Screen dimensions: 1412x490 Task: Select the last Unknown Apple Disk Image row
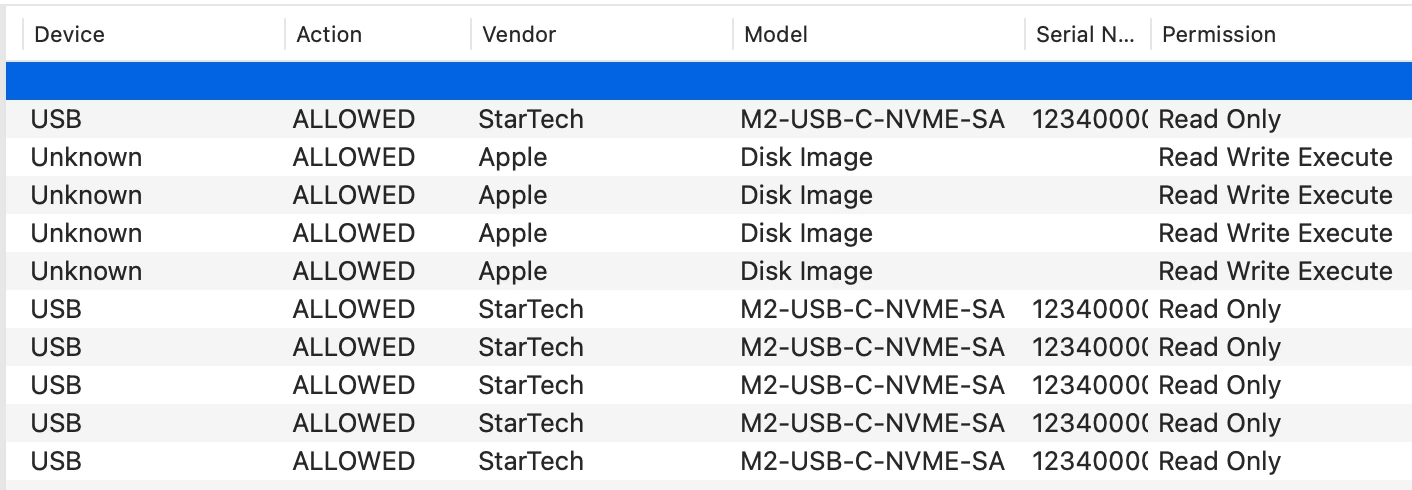(x=709, y=271)
